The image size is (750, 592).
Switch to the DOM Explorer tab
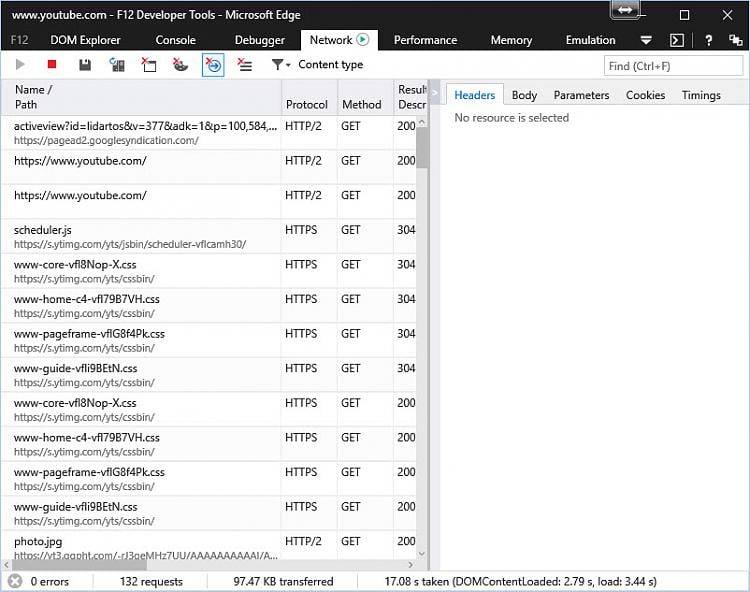(x=85, y=40)
